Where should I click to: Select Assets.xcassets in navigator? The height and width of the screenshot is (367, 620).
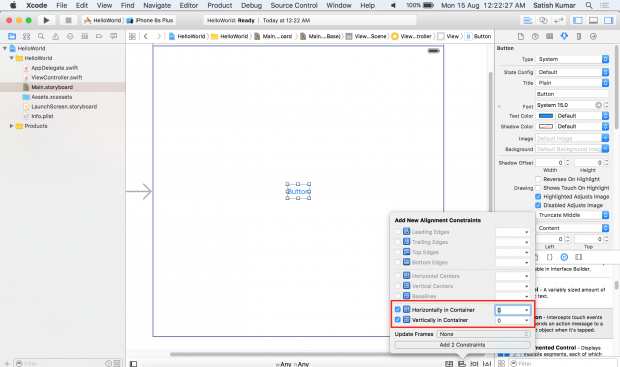coord(52,97)
